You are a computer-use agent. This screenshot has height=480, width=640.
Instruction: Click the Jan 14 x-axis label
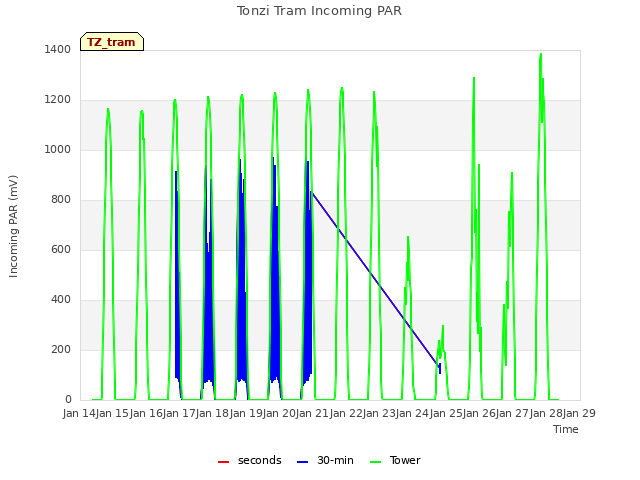click(x=79, y=413)
